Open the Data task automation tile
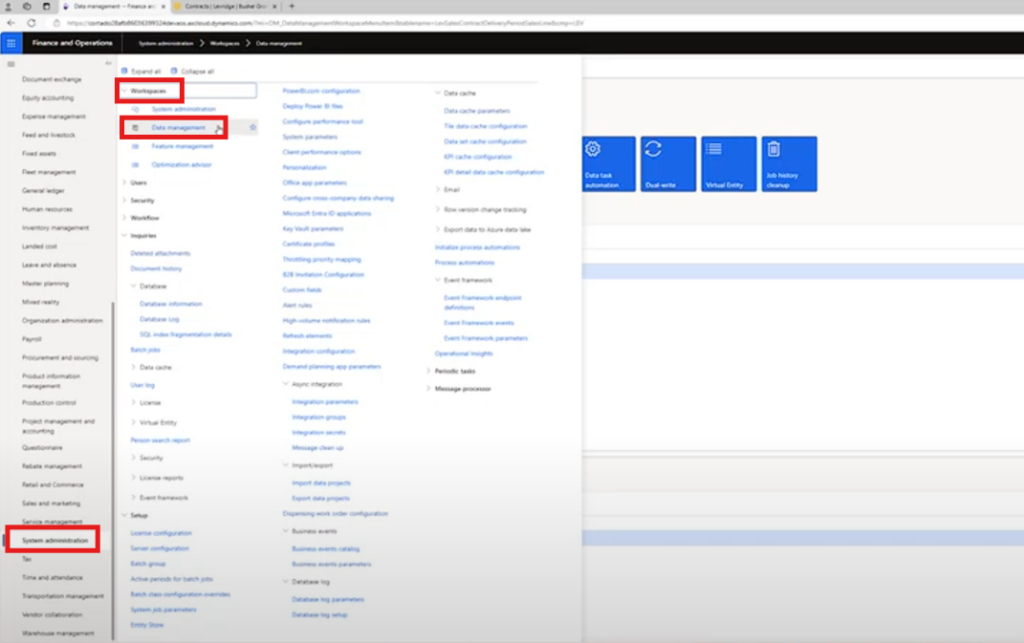The width and height of the screenshot is (1024, 643). (x=608, y=164)
